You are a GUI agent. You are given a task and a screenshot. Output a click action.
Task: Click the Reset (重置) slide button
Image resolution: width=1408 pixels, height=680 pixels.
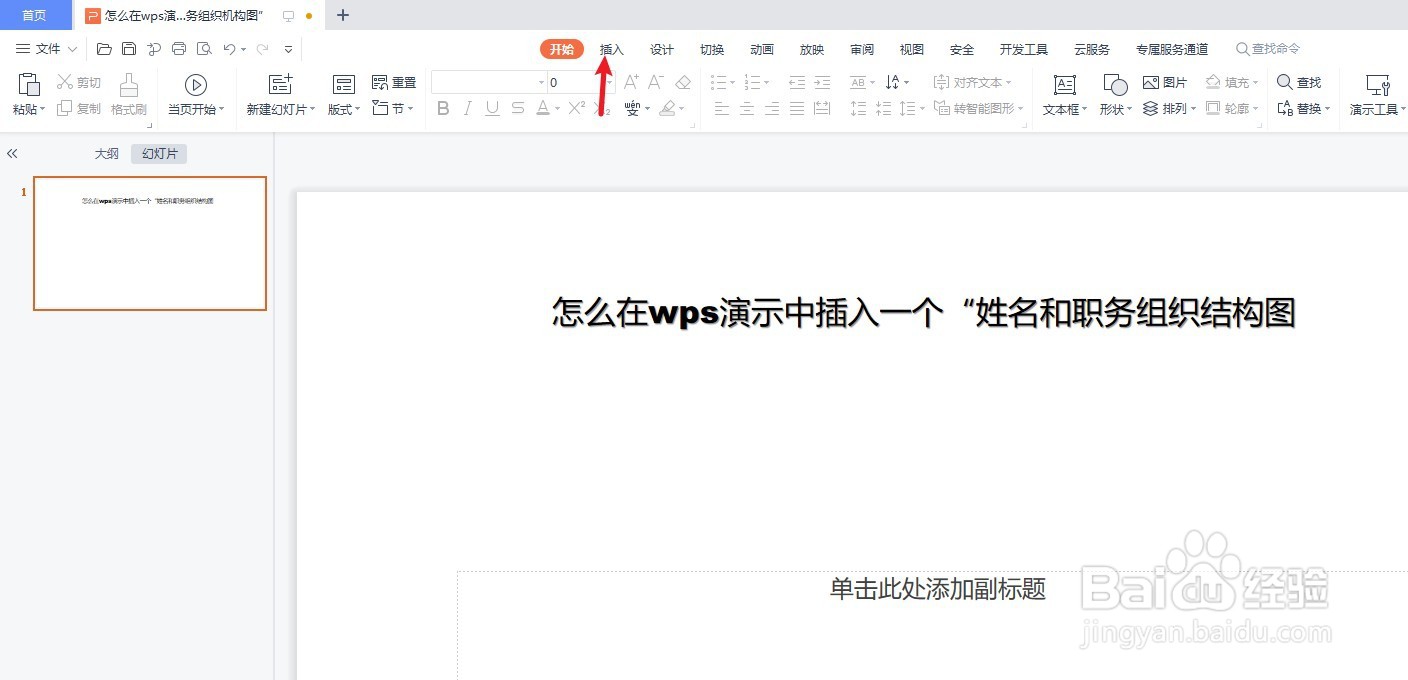(394, 82)
